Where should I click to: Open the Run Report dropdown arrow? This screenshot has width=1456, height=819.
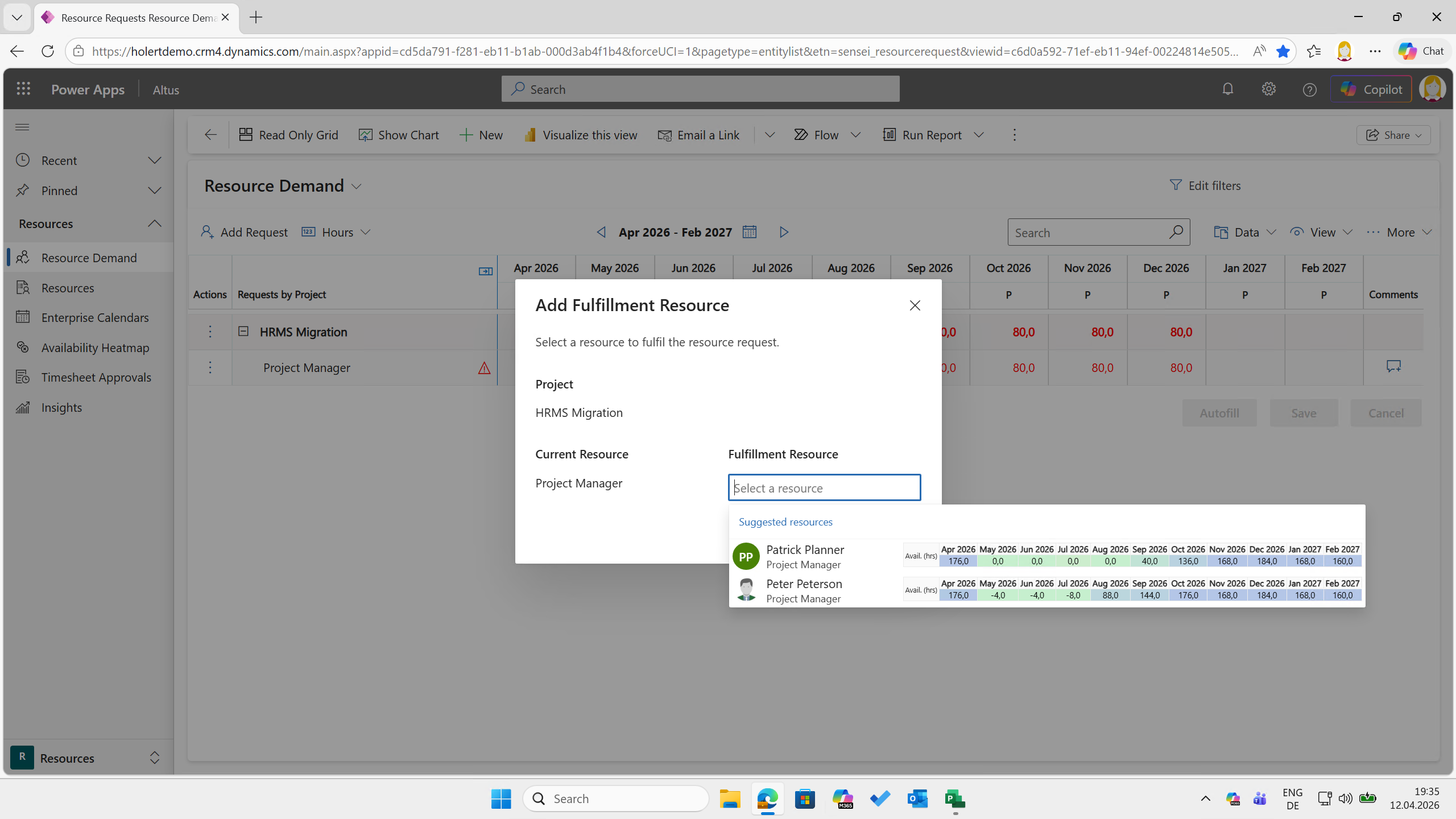point(979,135)
